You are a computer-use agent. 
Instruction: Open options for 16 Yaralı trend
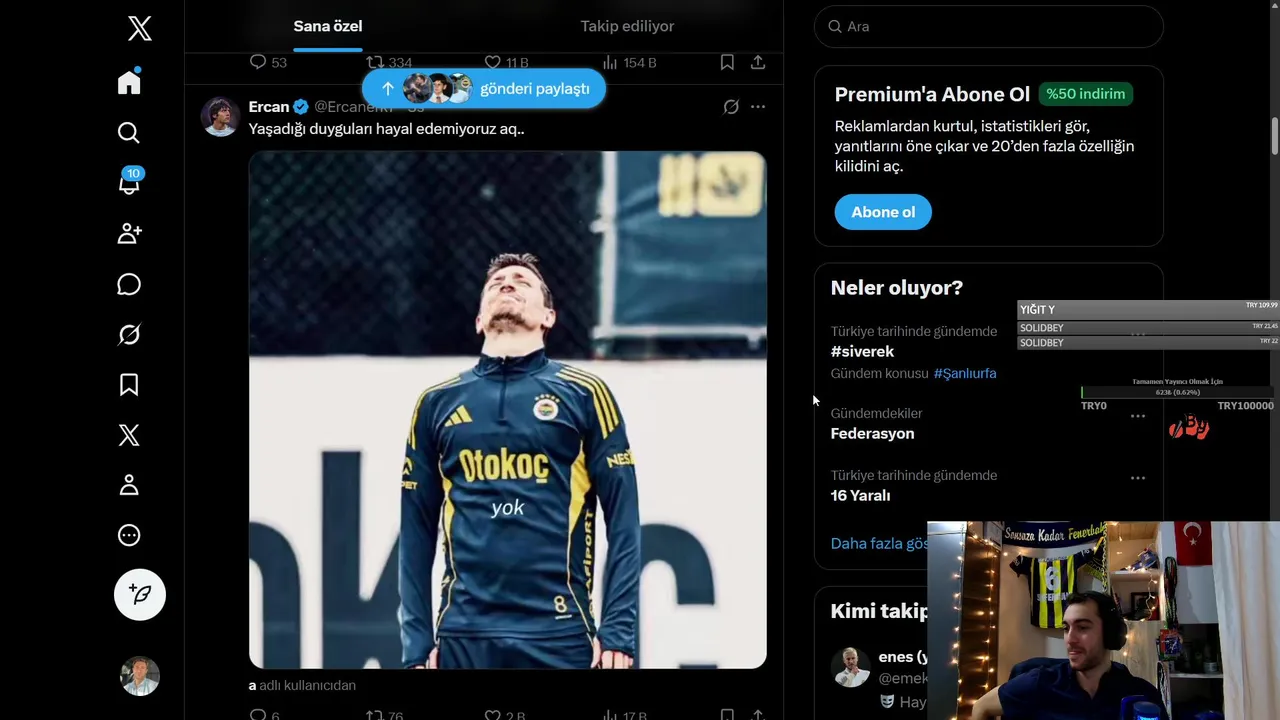click(1138, 478)
